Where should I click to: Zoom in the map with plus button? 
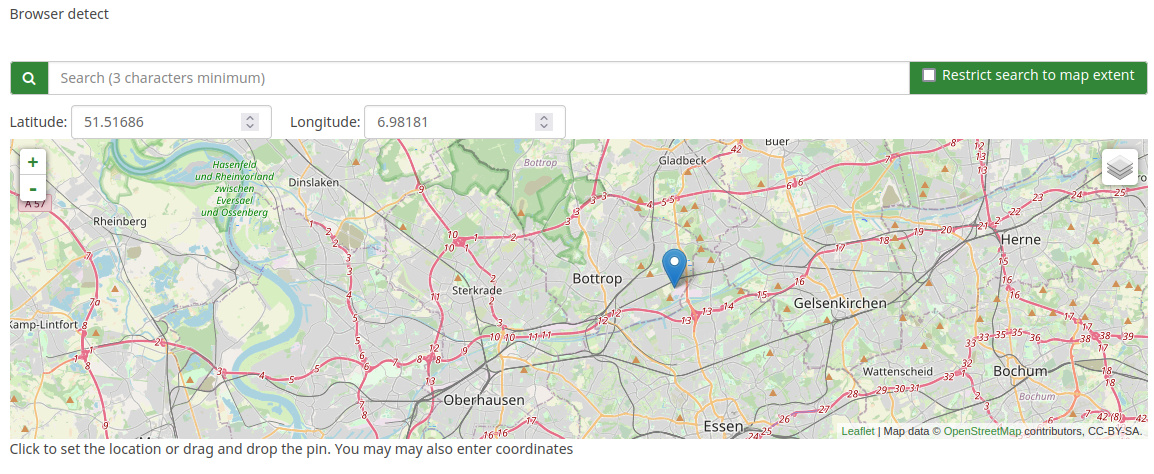click(x=33, y=162)
